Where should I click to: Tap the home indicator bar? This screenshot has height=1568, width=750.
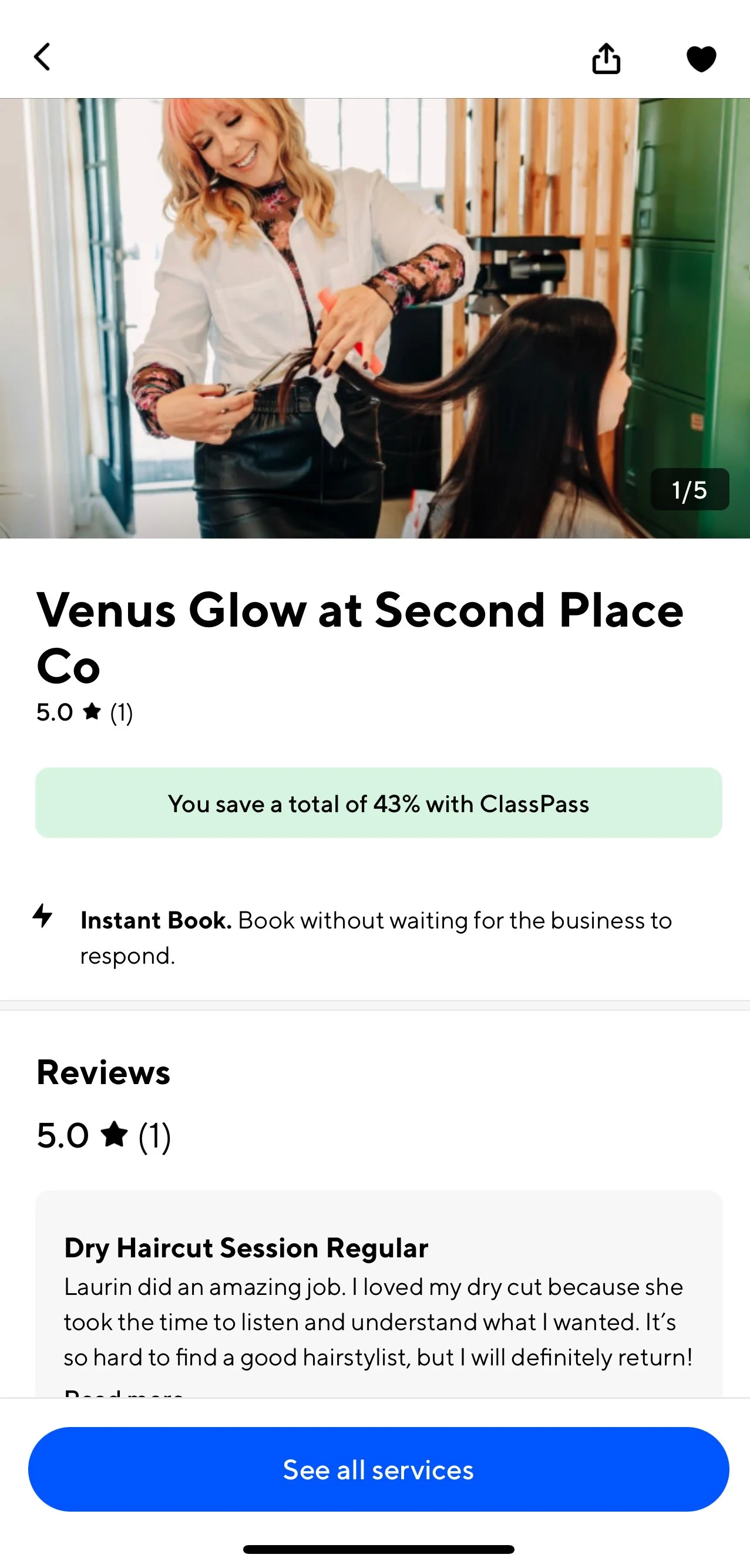378,1549
